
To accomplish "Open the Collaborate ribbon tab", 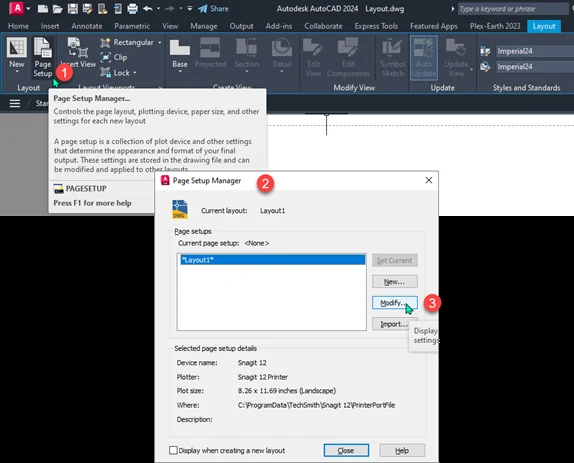I will coord(323,26).
